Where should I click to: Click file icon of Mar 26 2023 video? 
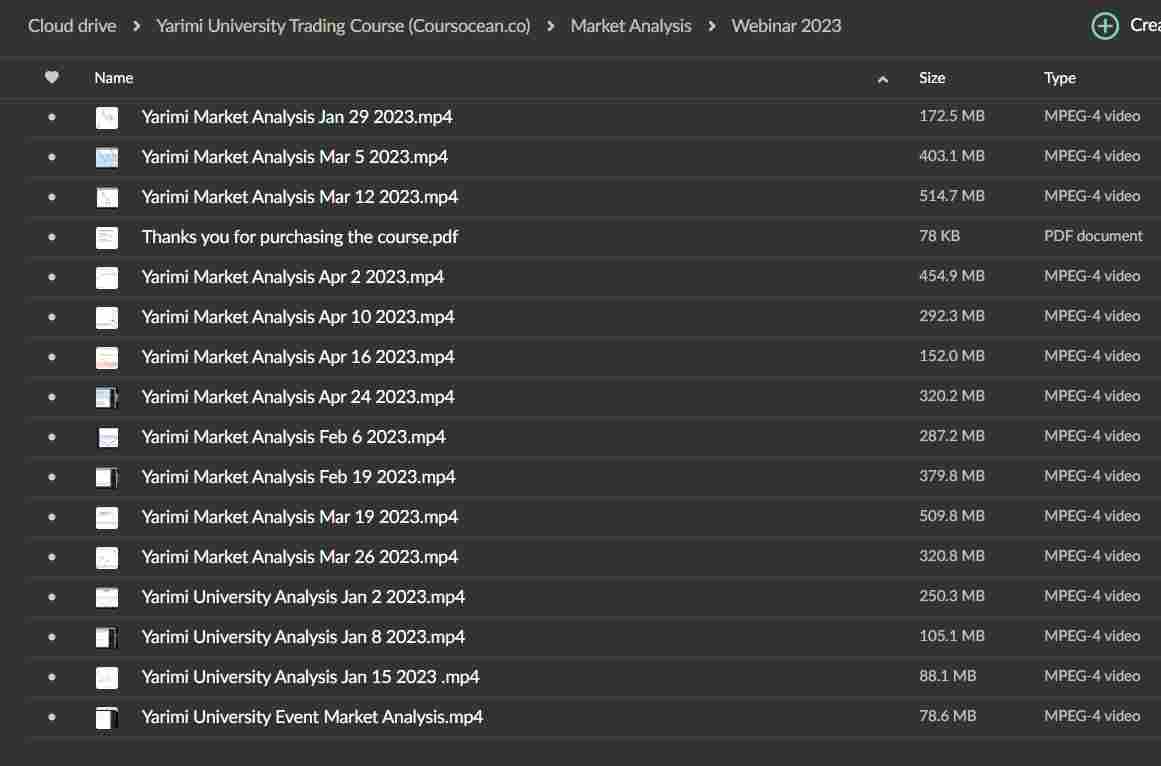(x=107, y=557)
